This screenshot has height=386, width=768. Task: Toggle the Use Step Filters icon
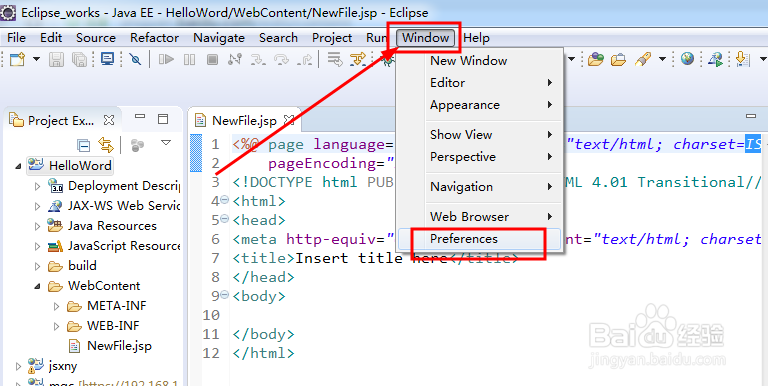tap(358, 59)
